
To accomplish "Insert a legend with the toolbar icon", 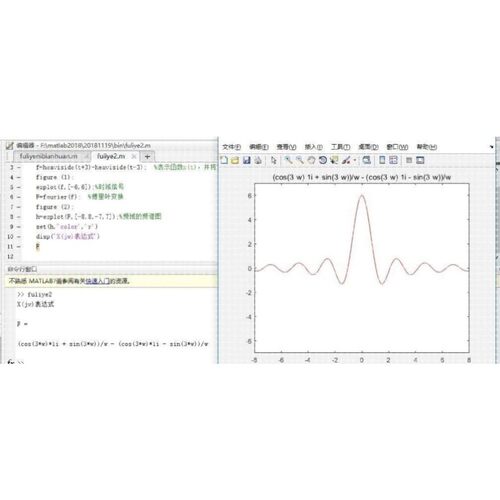I will (x=393, y=160).
